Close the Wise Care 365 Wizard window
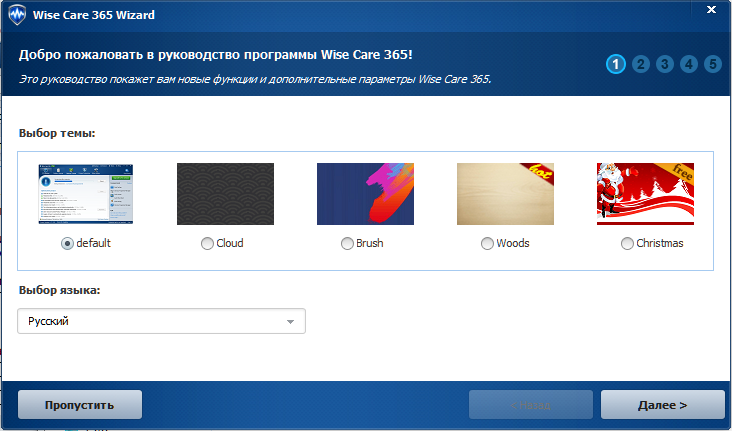 tap(711, 10)
